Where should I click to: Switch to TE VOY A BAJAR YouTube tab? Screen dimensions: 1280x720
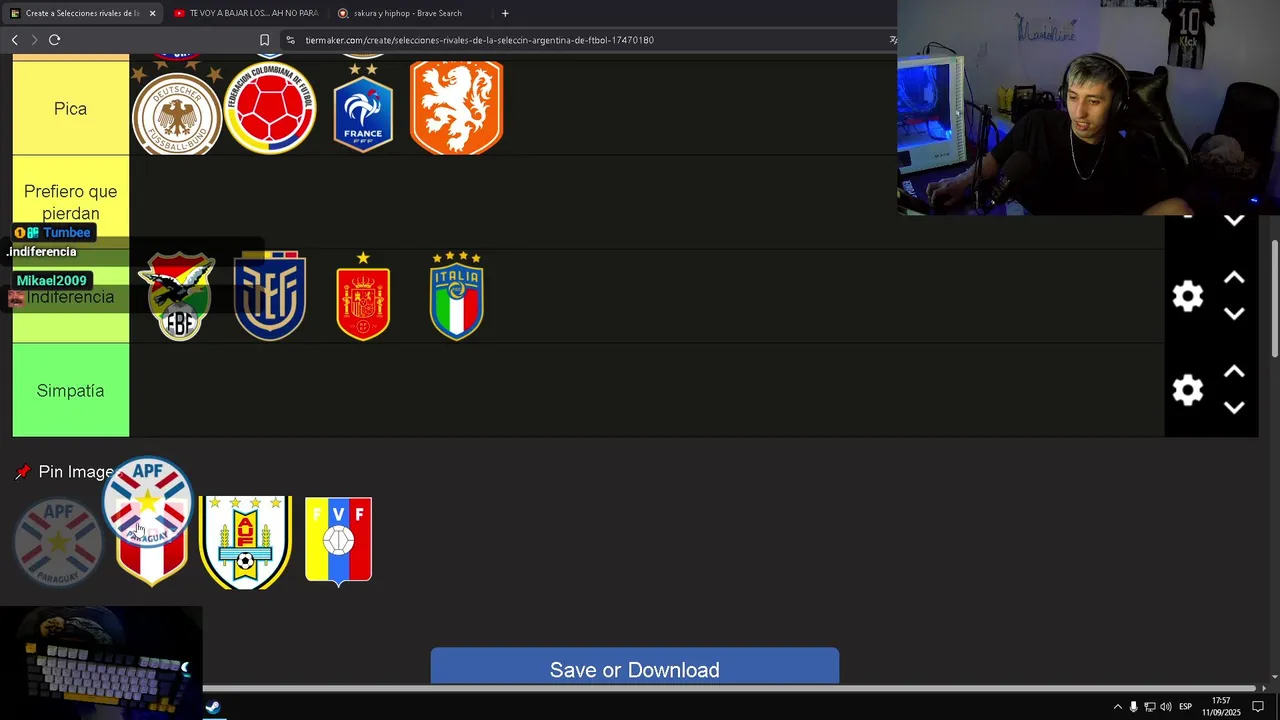pyautogui.click(x=245, y=13)
